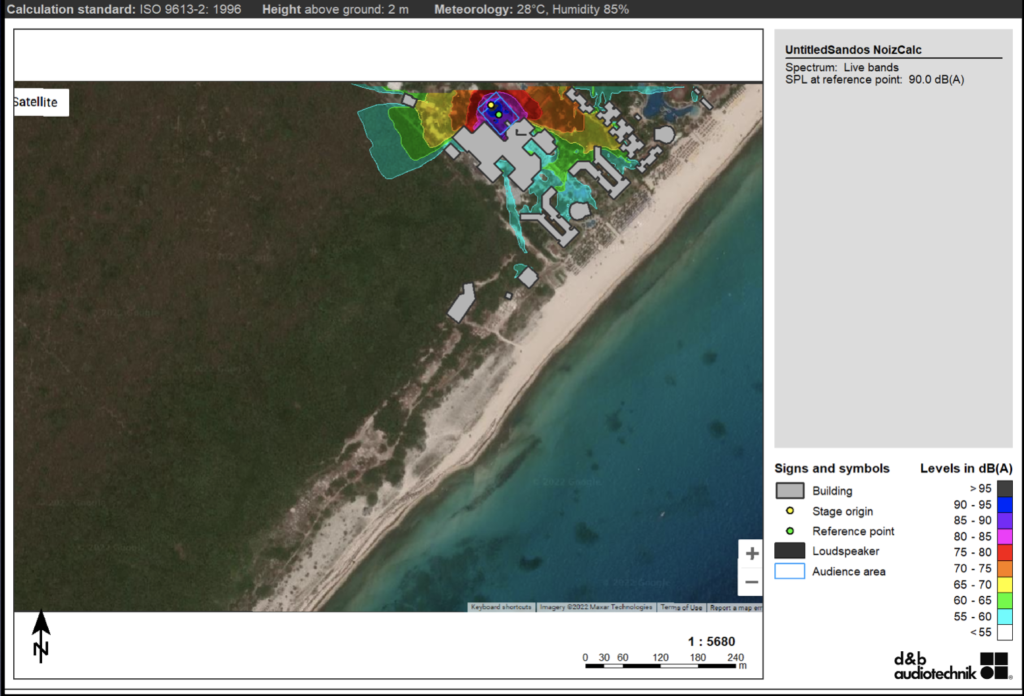This screenshot has width=1024, height=696.
Task: Select the red 75 - 80 dB level swatch
Action: click(x=1004, y=552)
